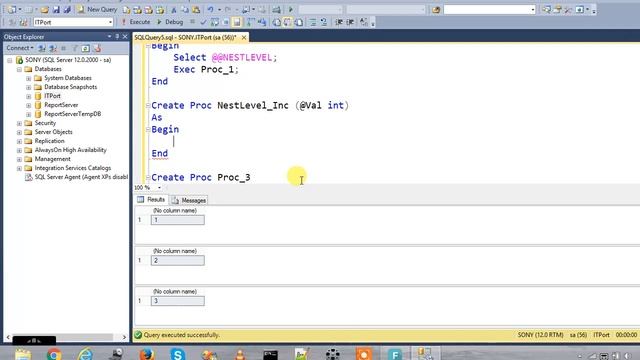Open Firefox from the taskbar

point(147,353)
